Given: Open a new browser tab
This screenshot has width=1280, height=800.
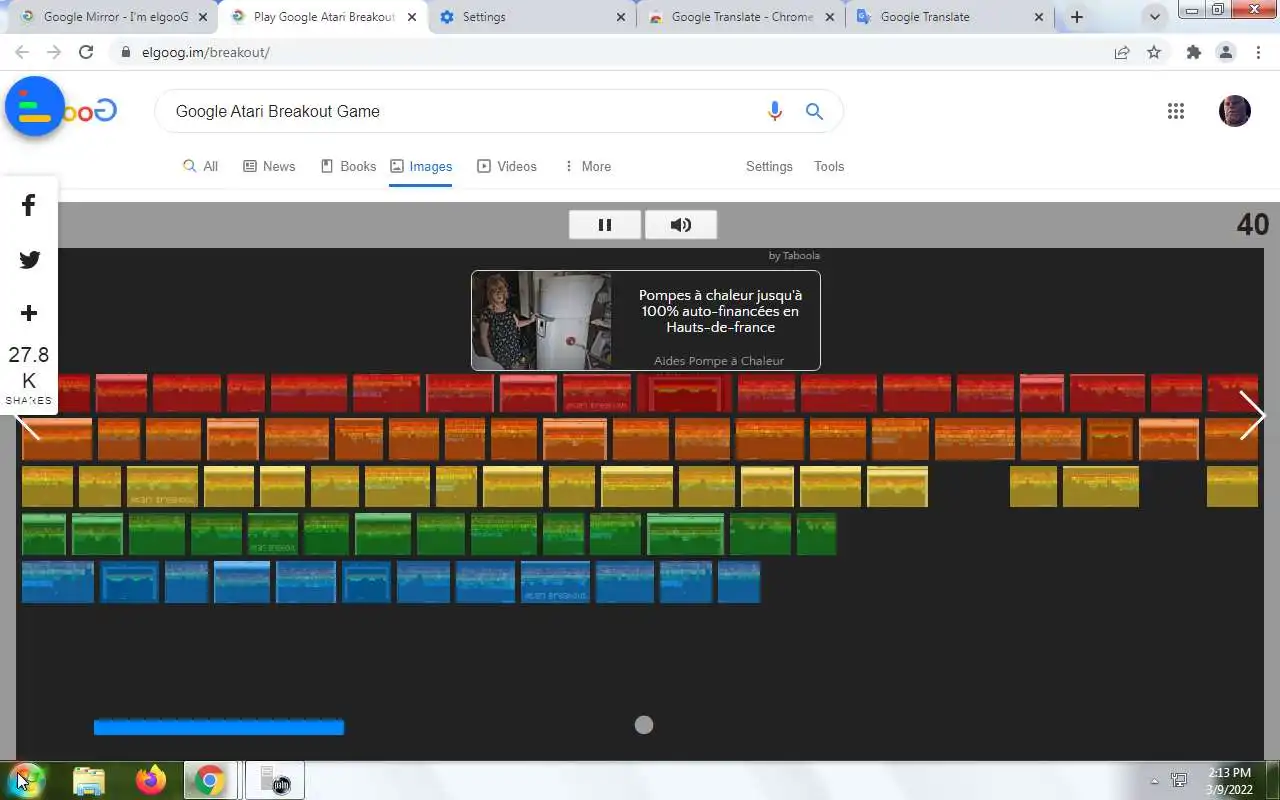Looking at the screenshot, I should (1077, 17).
